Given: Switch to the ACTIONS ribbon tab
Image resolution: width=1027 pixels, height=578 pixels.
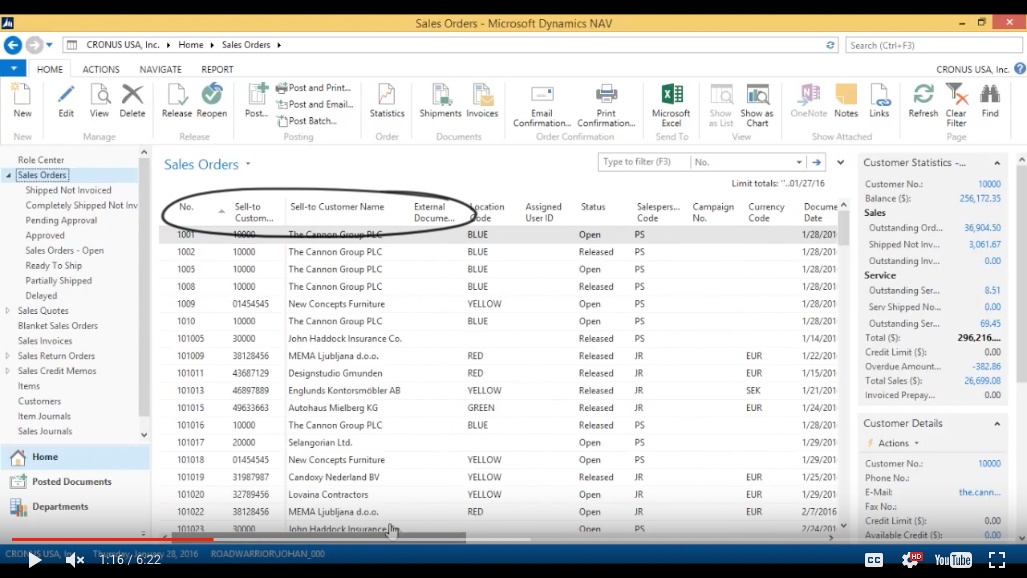Looking at the screenshot, I should pyautogui.click(x=101, y=69).
